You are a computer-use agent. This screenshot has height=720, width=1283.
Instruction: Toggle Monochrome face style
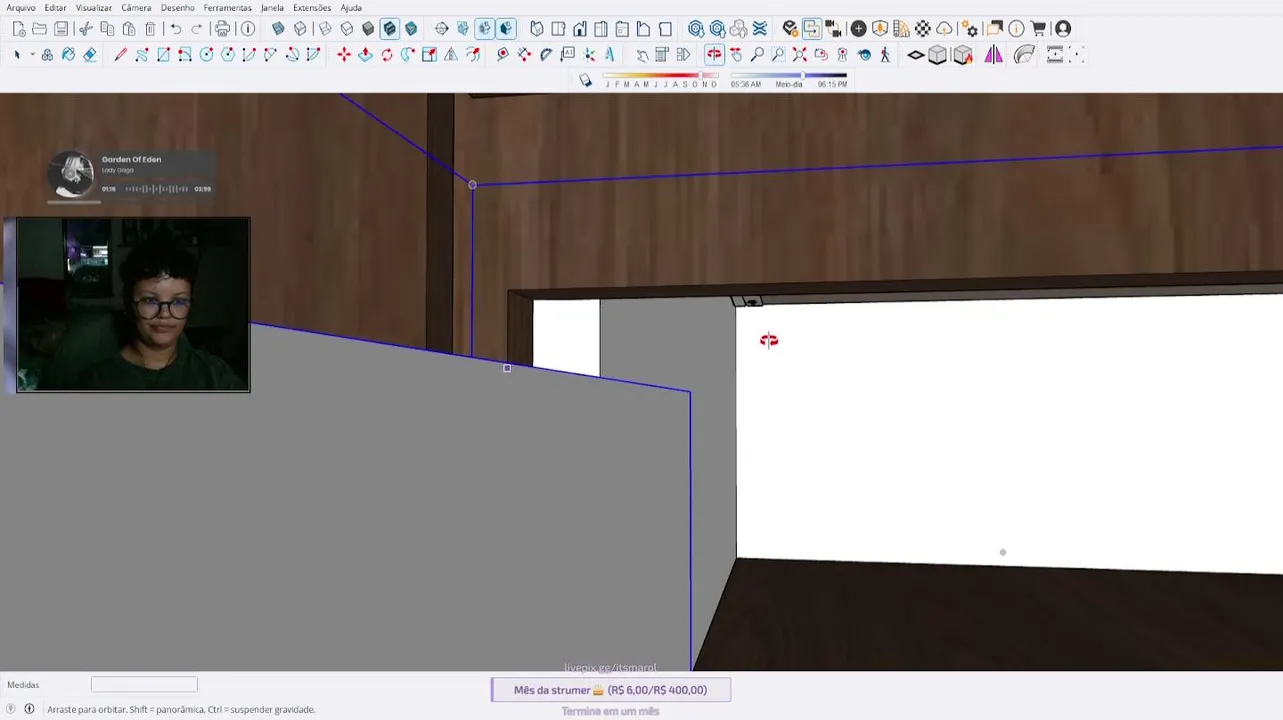pyautogui.click(x=411, y=29)
